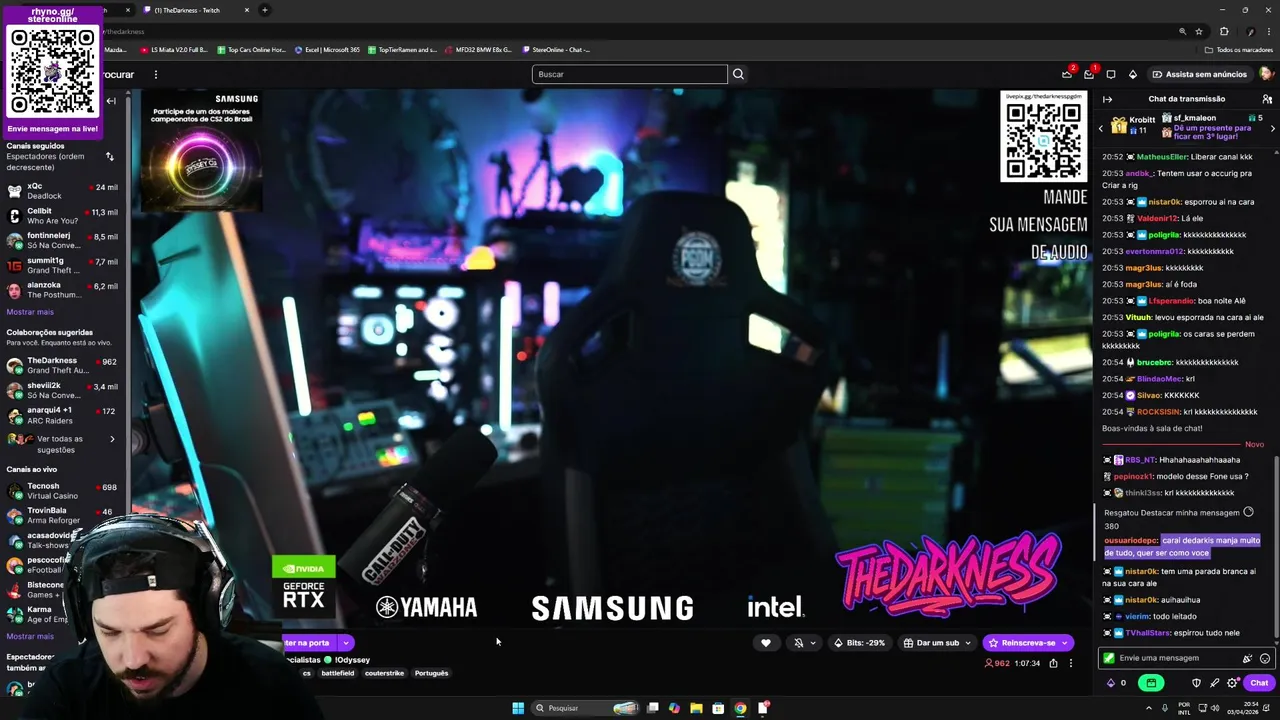Open dropdown arrow beside notification bell

coord(812,643)
